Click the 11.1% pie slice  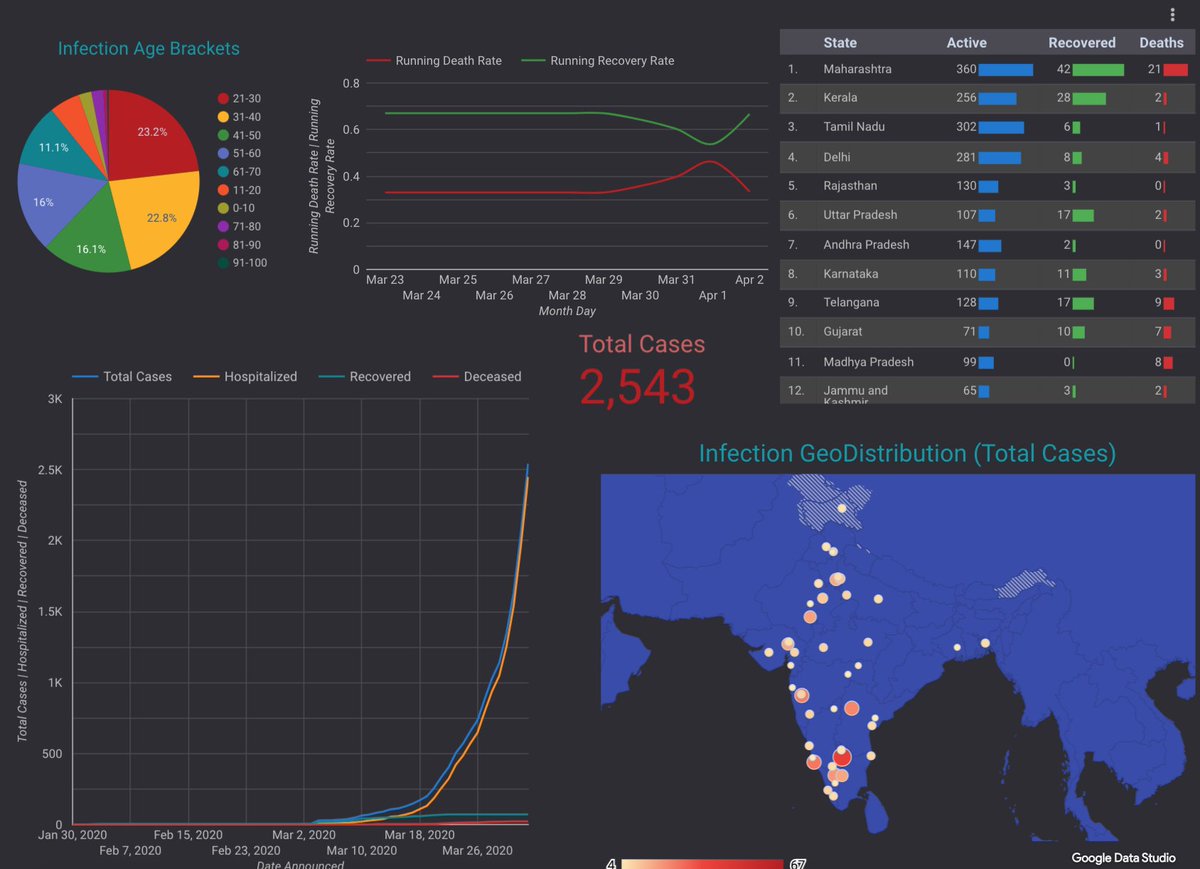pyautogui.click(x=54, y=147)
